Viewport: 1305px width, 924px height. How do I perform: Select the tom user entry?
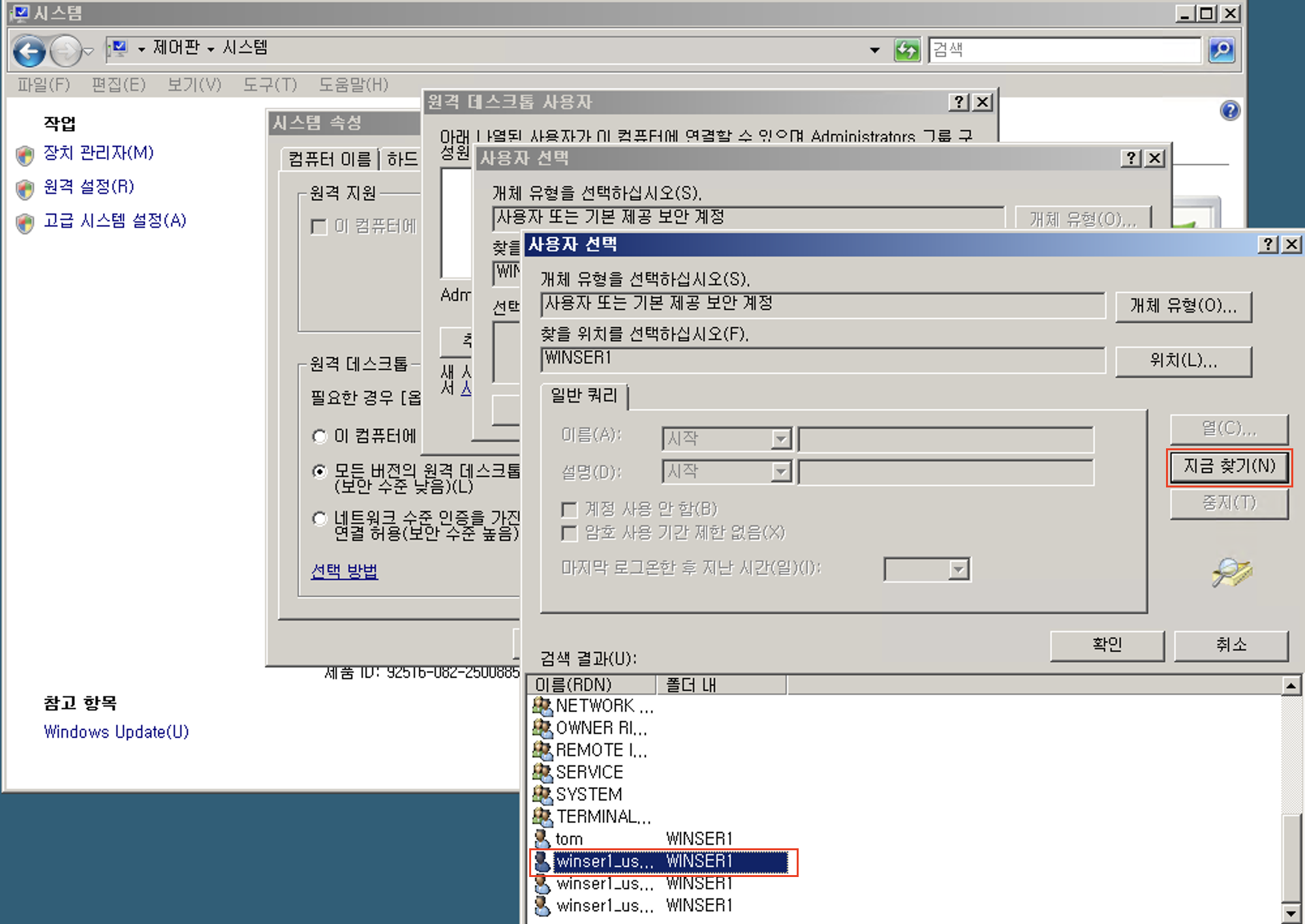point(568,839)
